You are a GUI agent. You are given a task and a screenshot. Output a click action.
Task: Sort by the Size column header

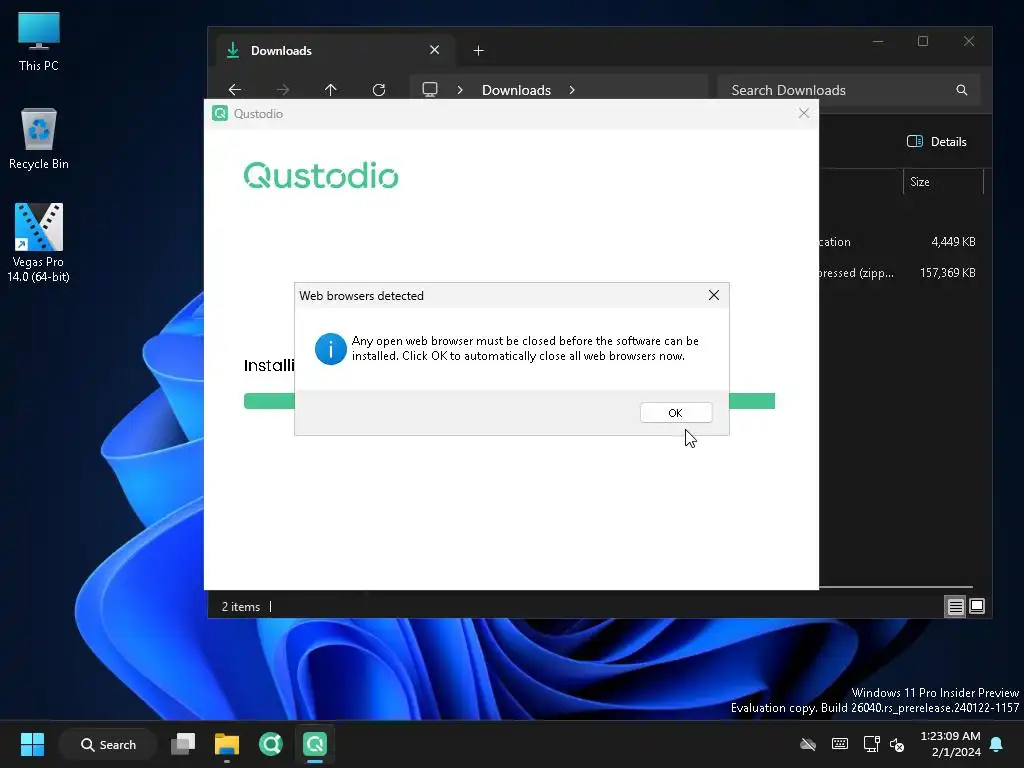pos(943,182)
